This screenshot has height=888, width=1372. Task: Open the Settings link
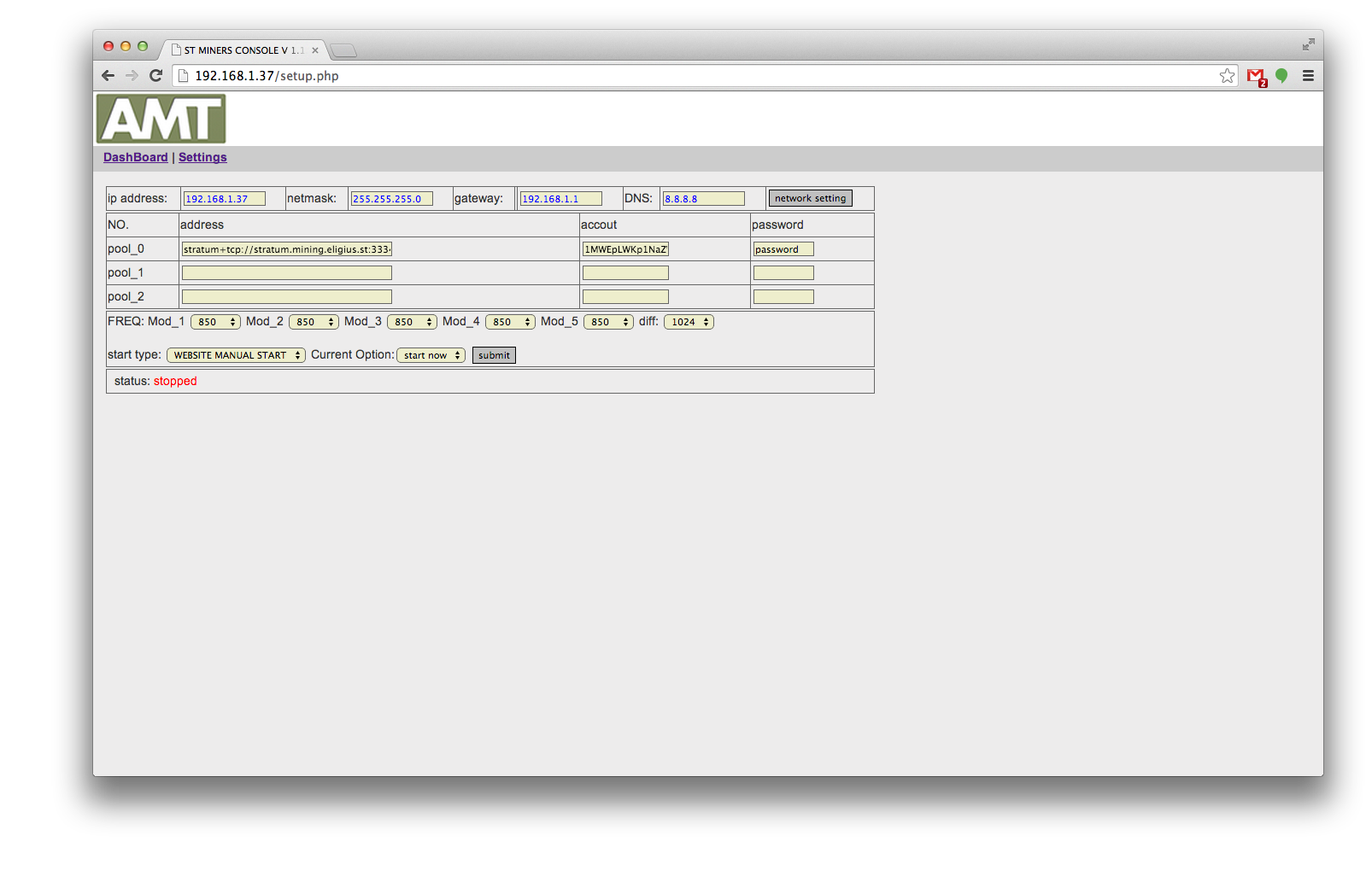point(202,157)
